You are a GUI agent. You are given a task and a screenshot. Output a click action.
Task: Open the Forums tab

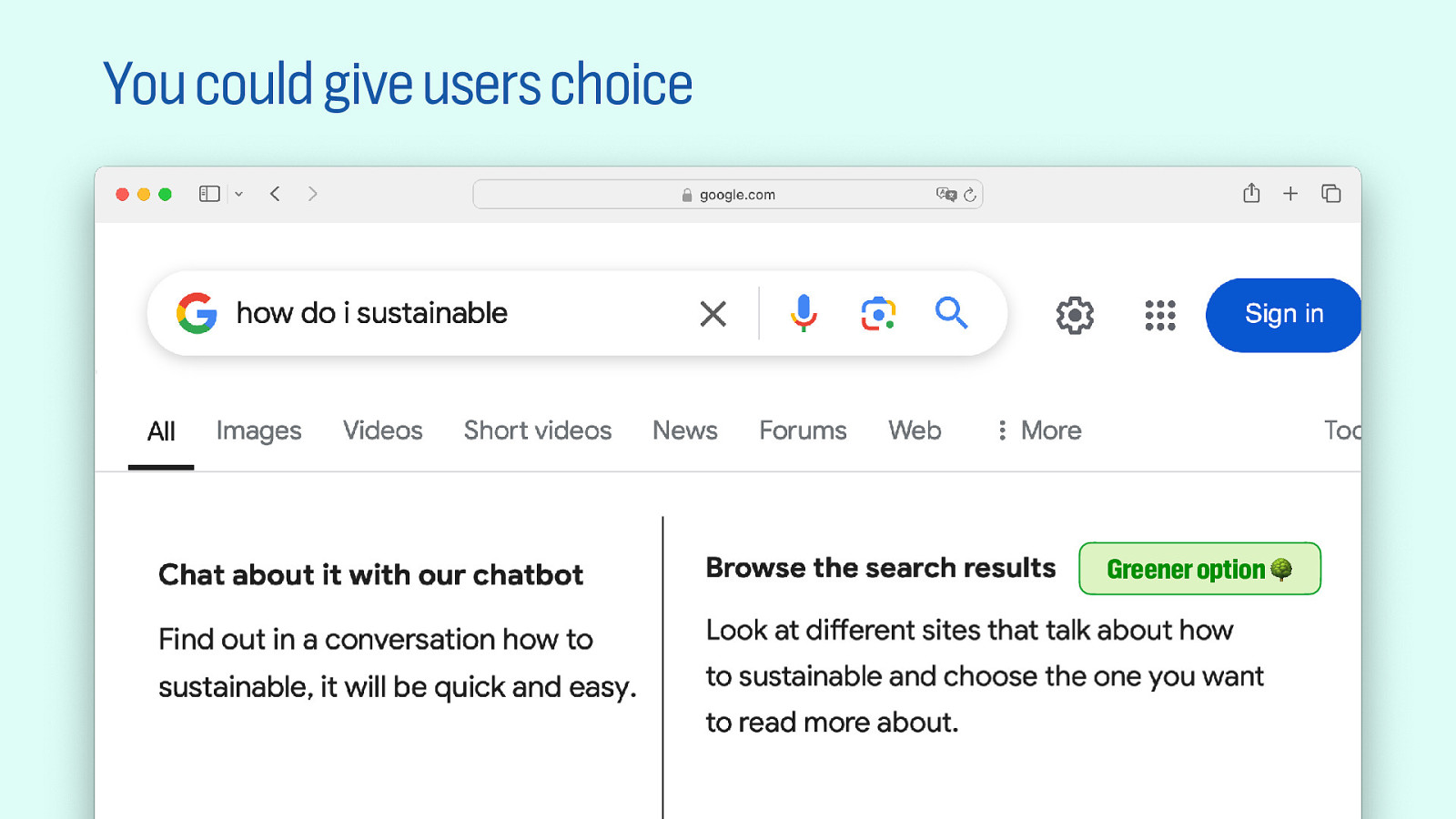[803, 430]
